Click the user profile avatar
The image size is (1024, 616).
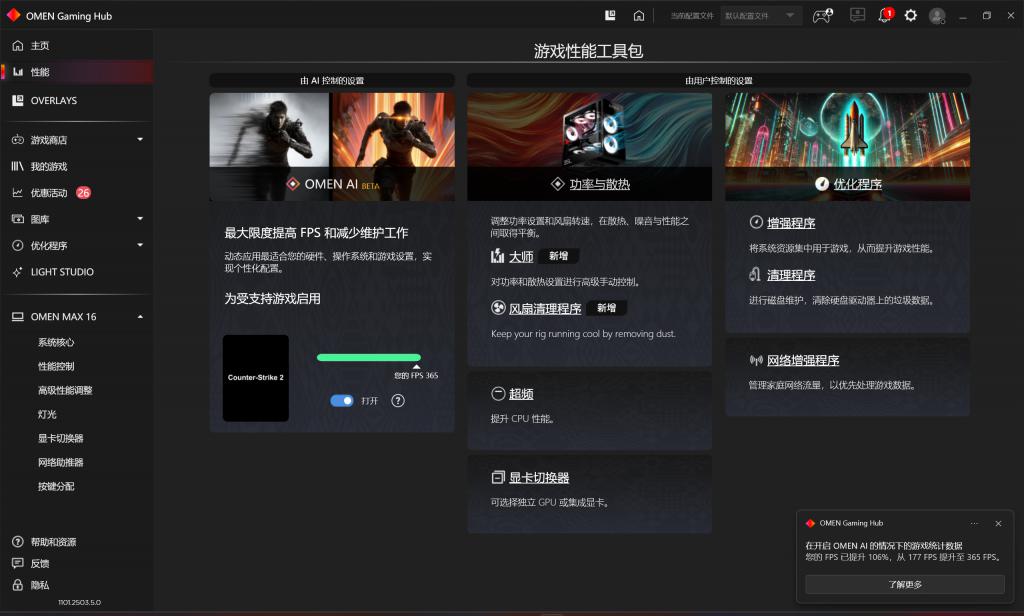point(937,16)
